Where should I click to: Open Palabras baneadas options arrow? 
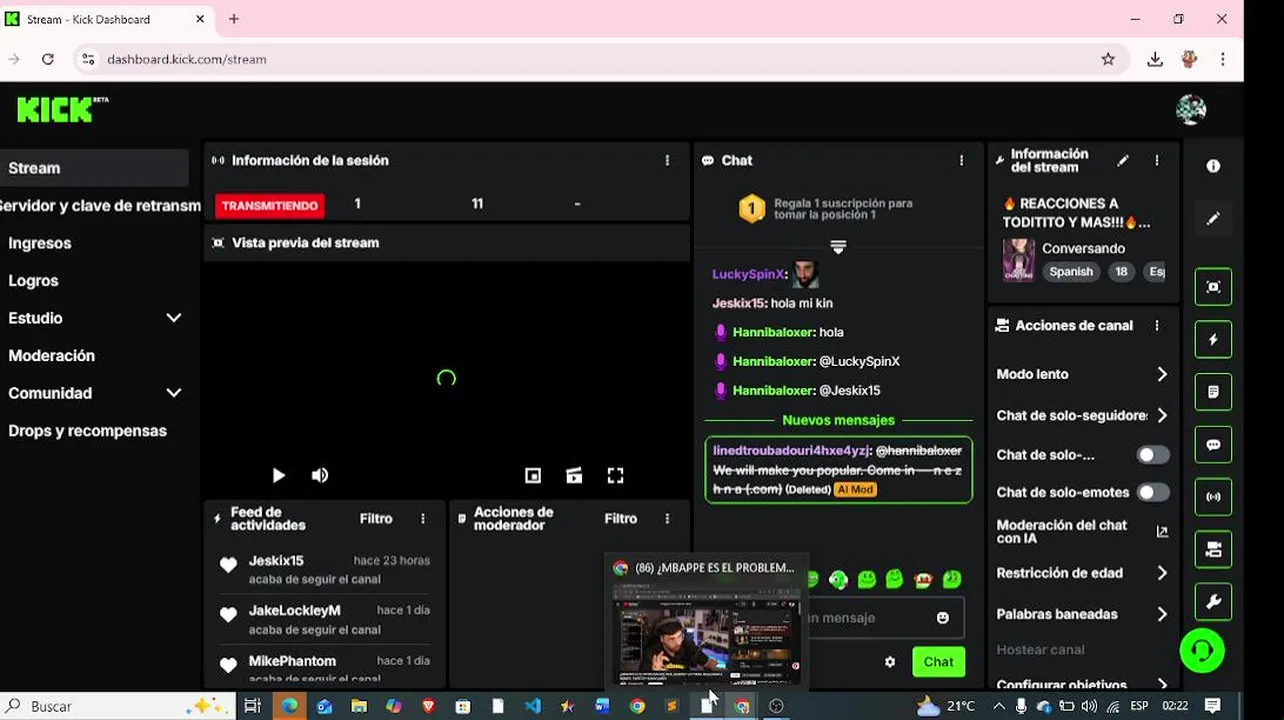click(1162, 614)
